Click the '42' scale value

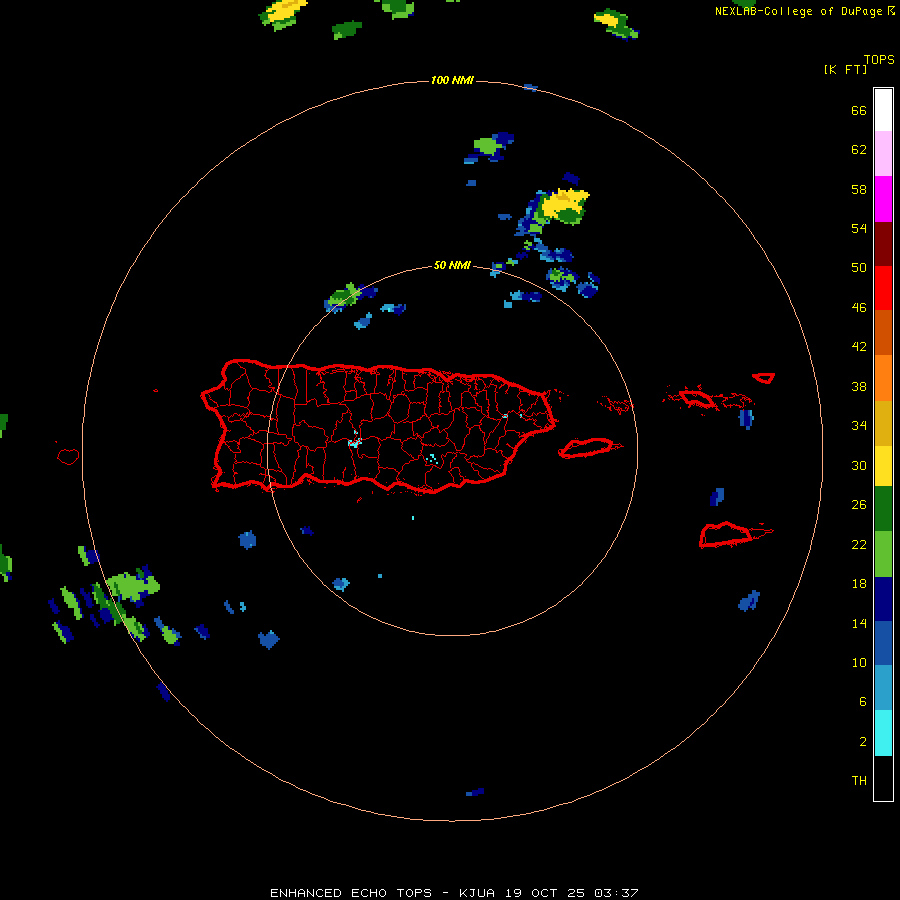859,347
